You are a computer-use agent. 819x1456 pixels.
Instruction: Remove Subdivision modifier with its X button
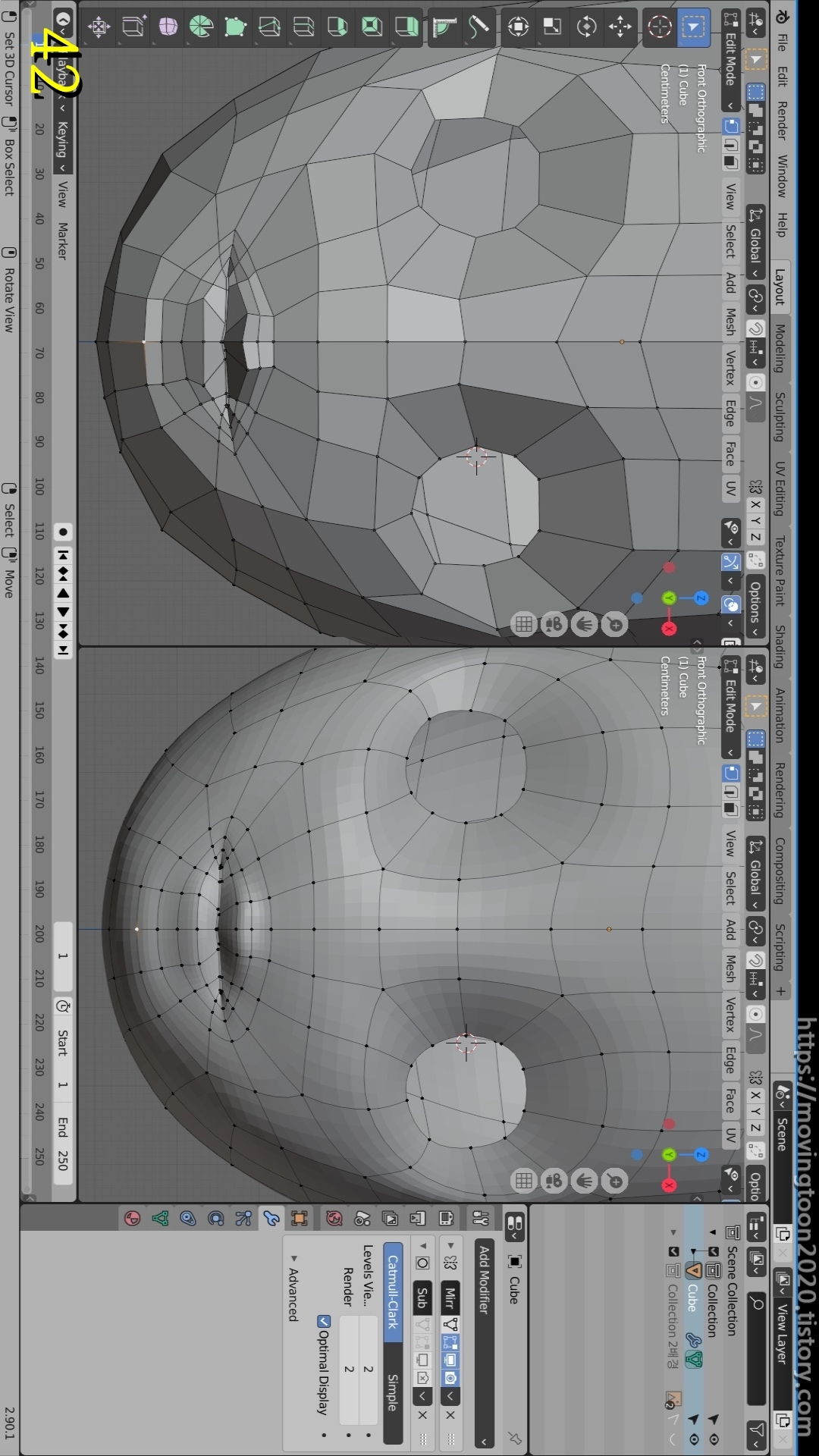423,1415
